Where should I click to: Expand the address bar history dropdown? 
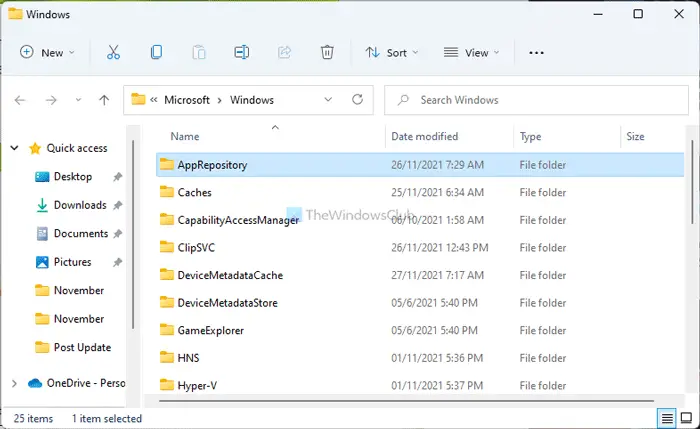point(328,100)
